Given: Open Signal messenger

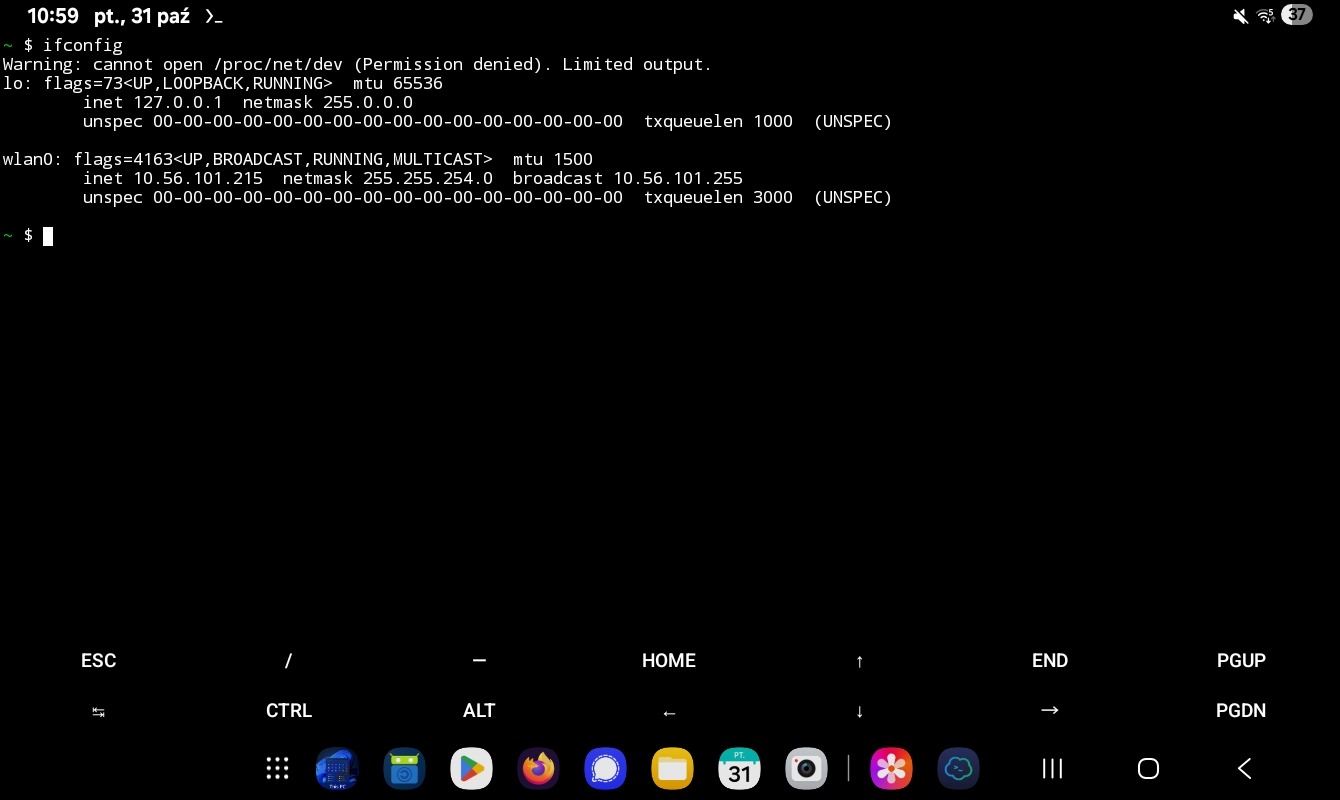Looking at the screenshot, I should tap(605, 768).
